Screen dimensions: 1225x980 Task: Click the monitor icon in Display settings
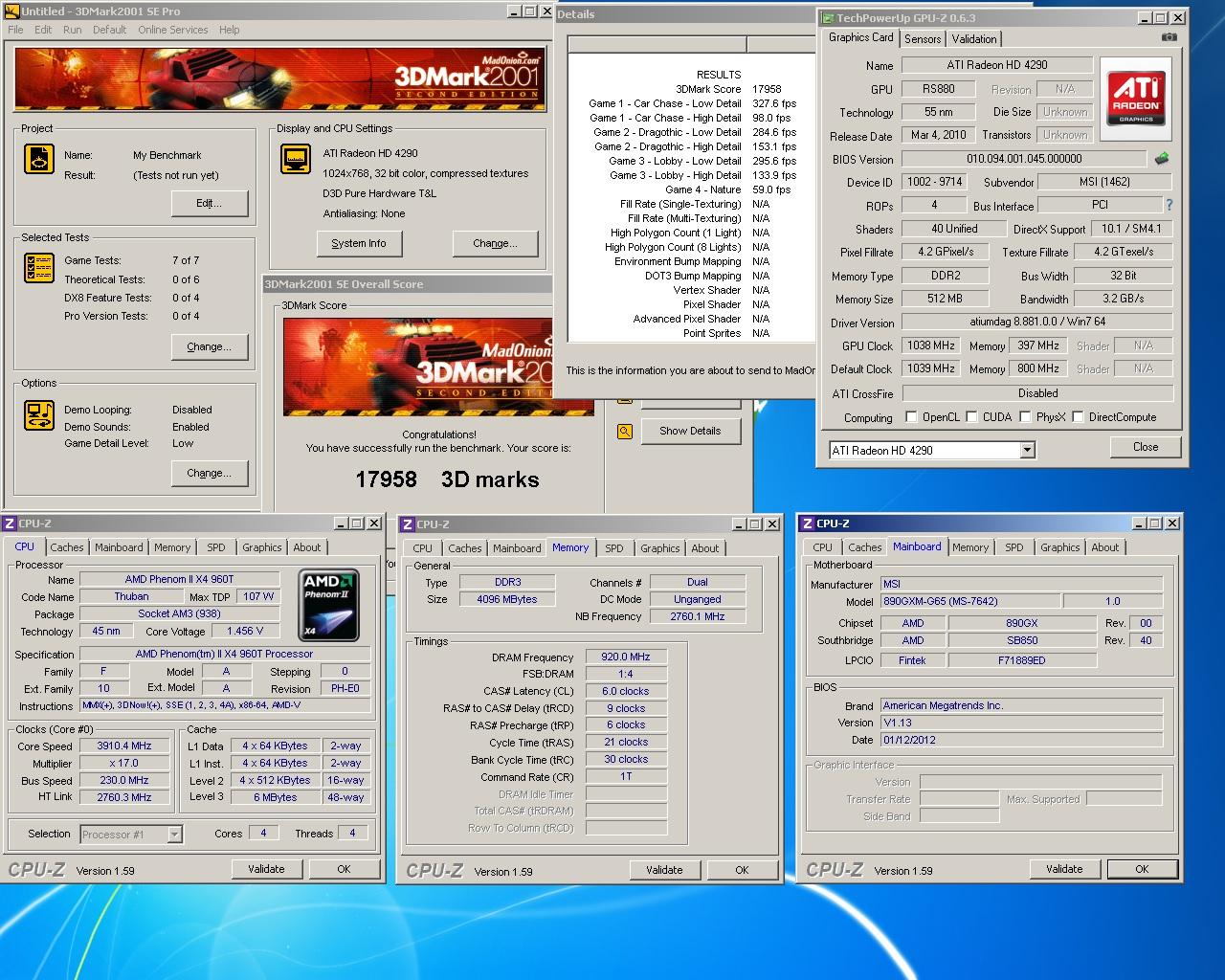296,159
